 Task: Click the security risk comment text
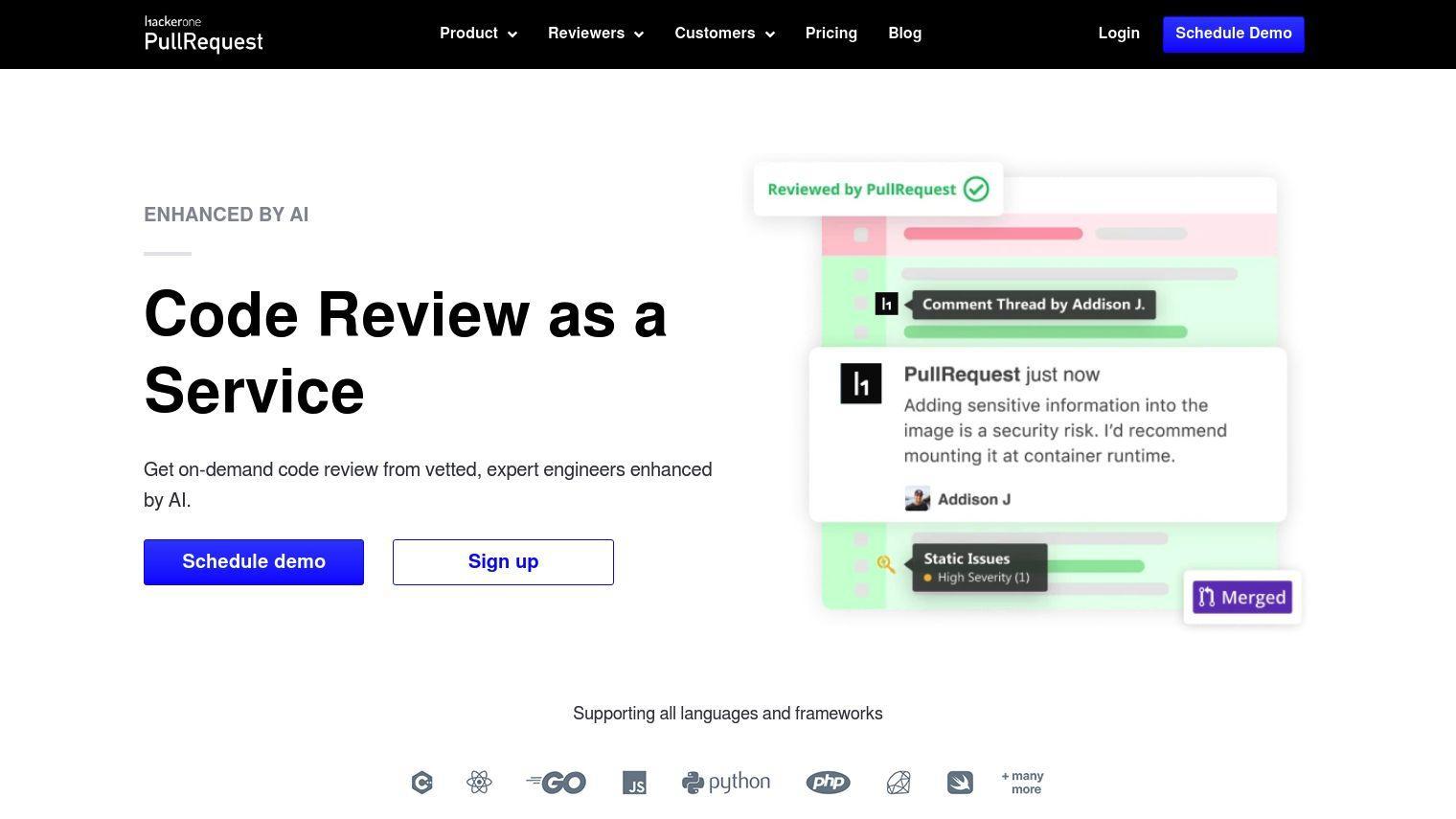[1065, 430]
